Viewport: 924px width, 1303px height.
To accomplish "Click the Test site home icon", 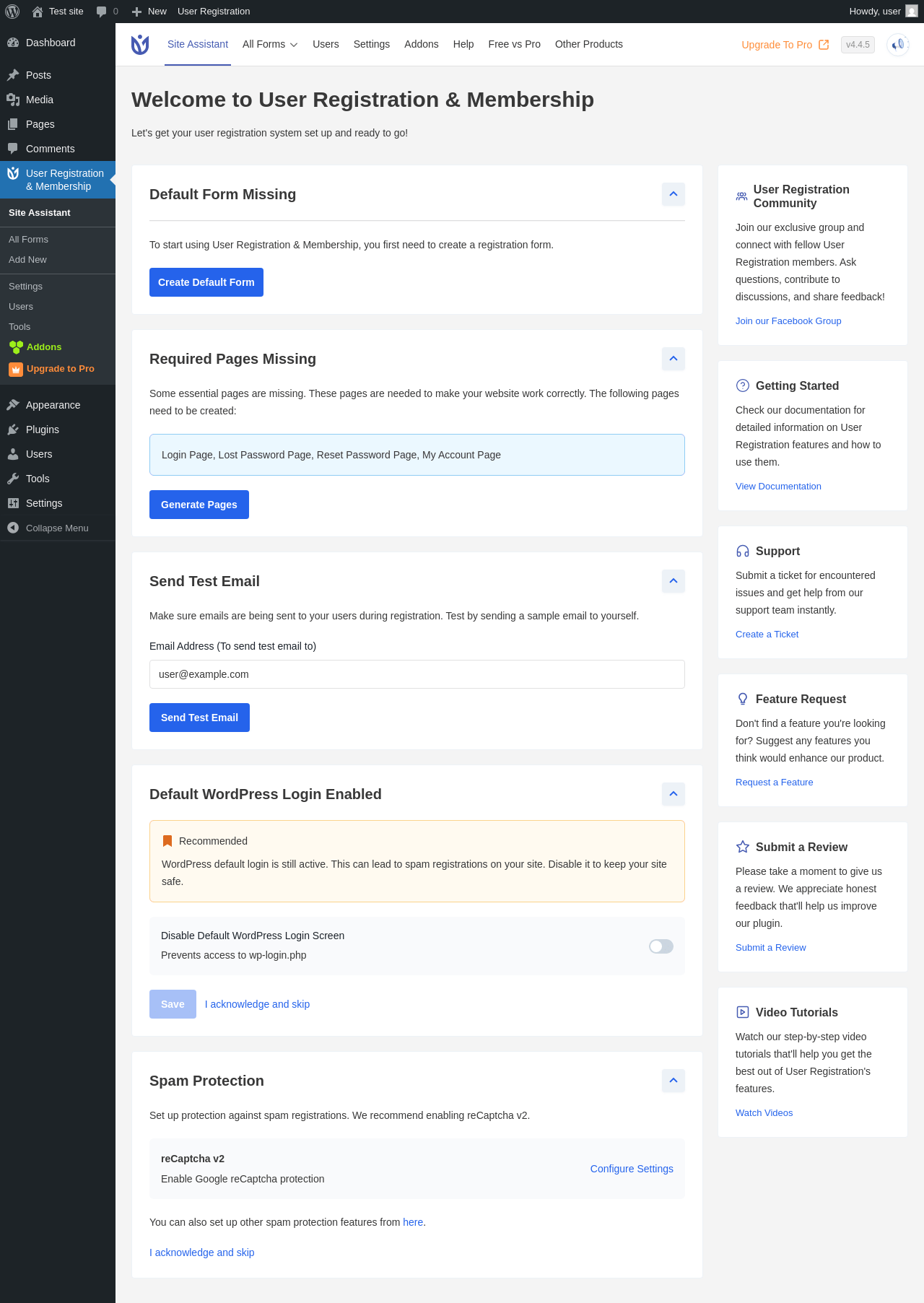I will 38,12.
